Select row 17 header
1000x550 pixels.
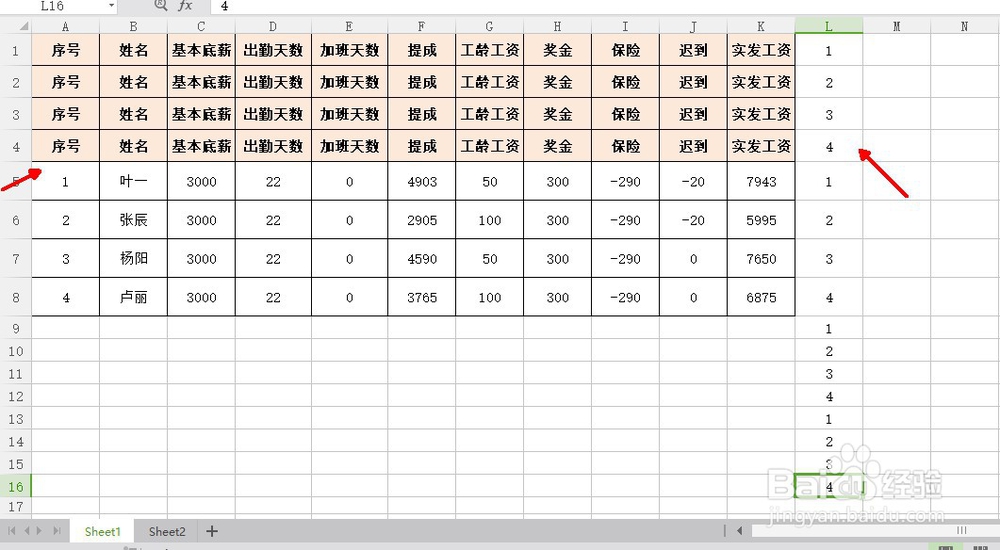pos(16,507)
